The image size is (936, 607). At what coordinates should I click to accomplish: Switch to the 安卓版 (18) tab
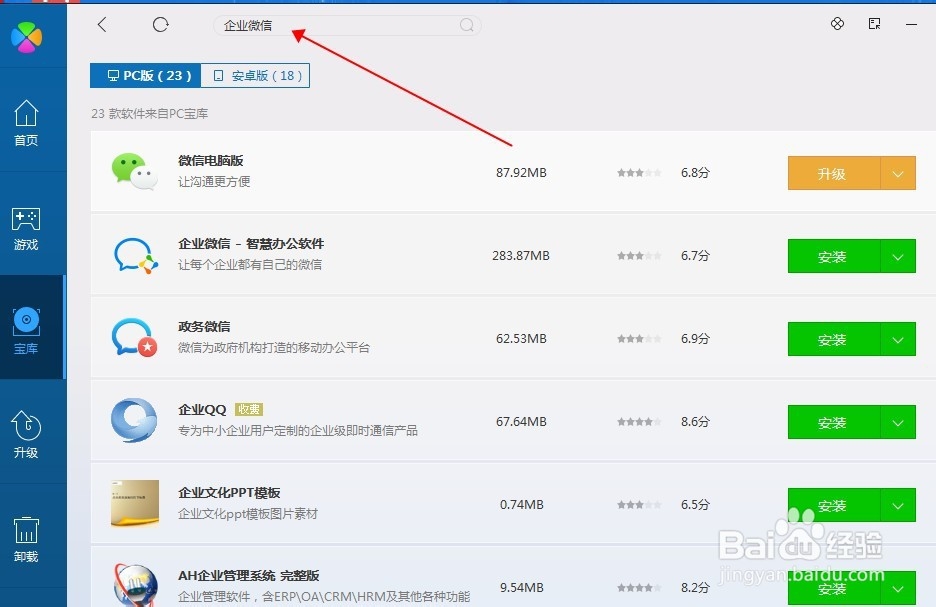[x=255, y=75]
